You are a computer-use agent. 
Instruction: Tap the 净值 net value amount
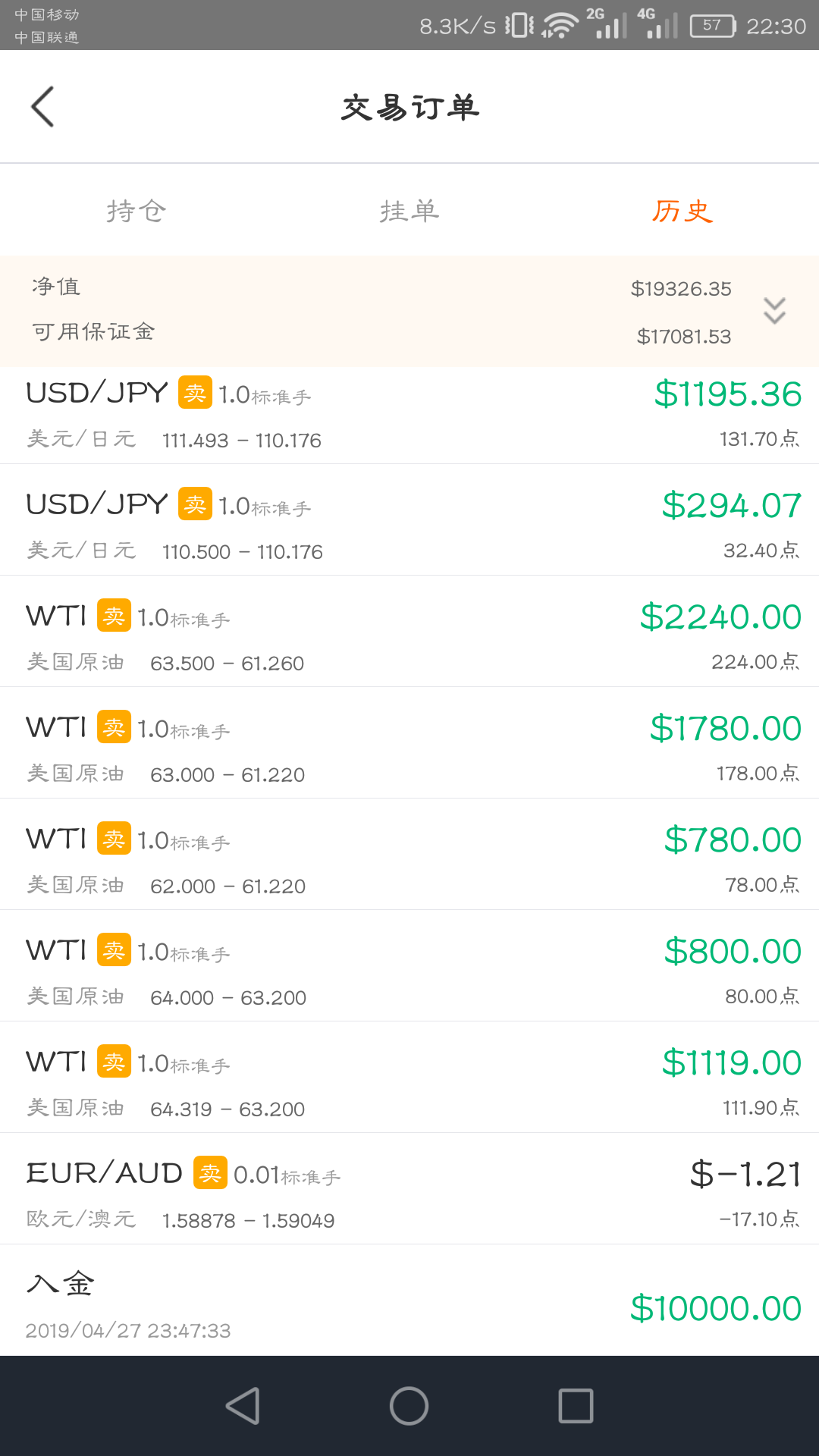click(x=681, y=289)
